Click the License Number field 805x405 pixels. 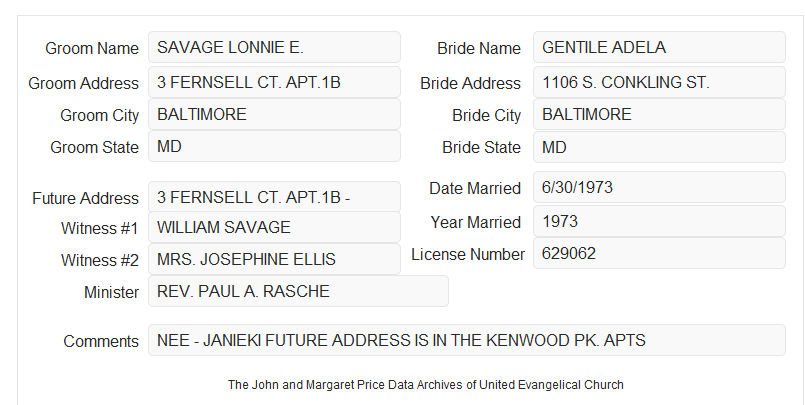[659, 253]
